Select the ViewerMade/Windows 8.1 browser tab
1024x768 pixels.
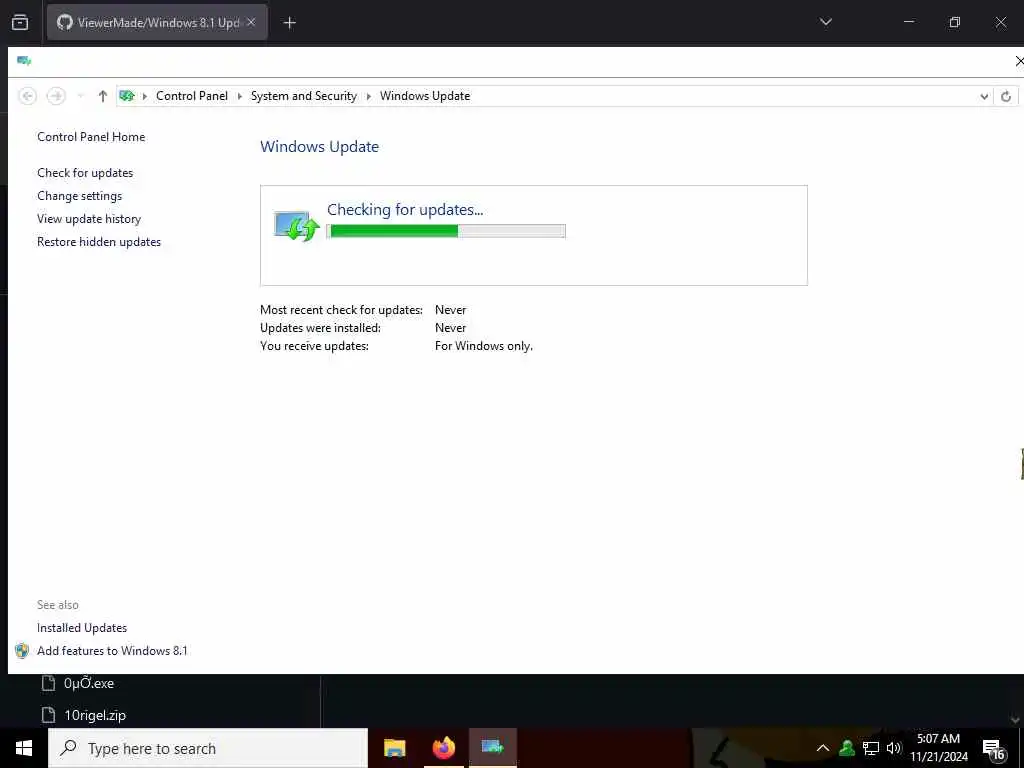coord(157,22)
